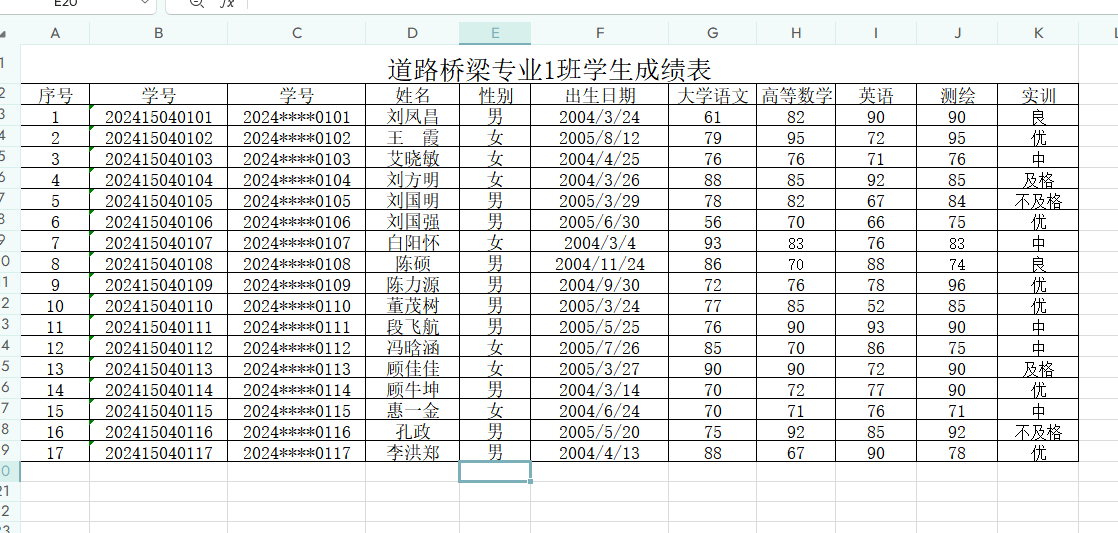Viewport: 1118px width, 533px height.
Task: Select 英语 score 52 for 董茂树
Action: 876,306
